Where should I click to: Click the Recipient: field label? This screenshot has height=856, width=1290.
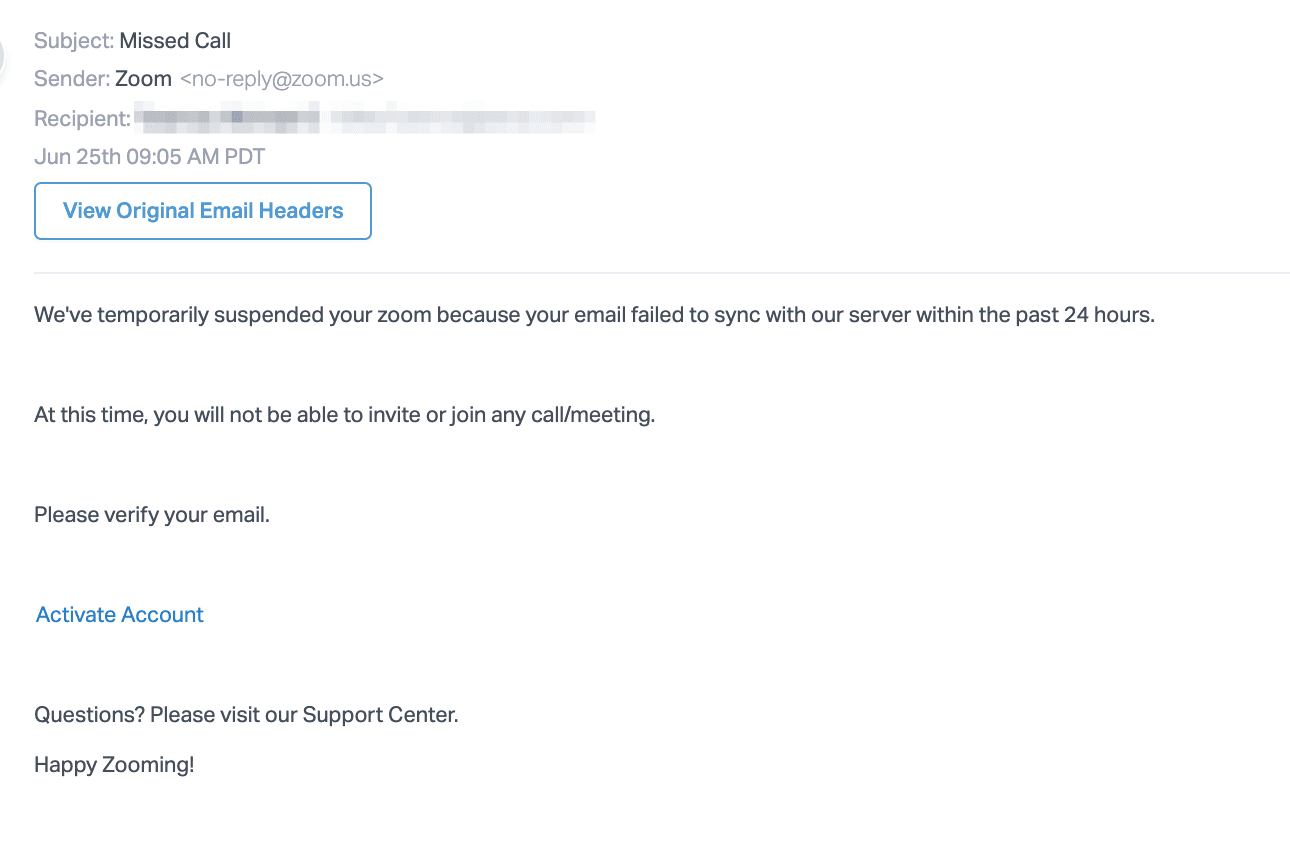click(83, 119)
